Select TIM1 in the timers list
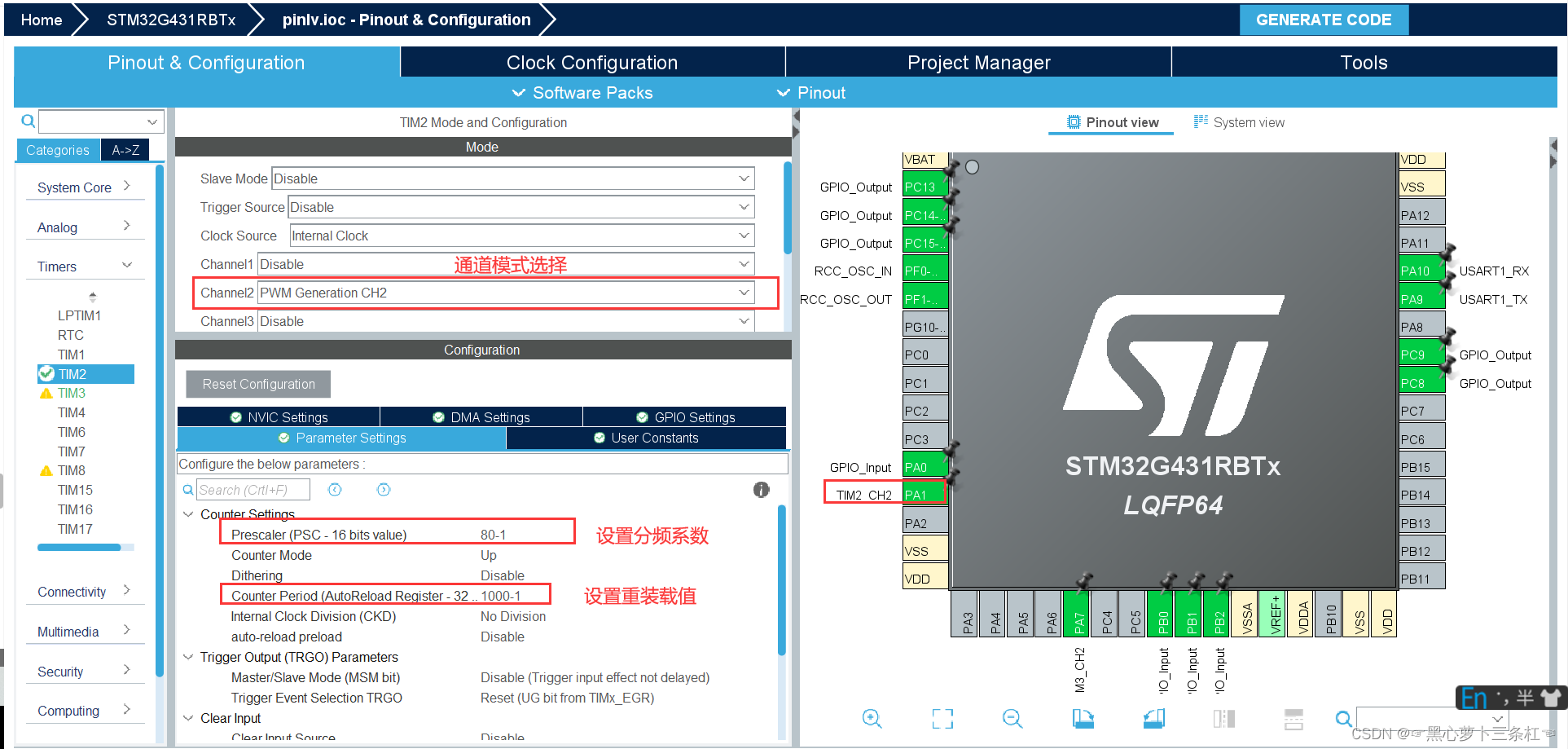The height and width of the screenshot is (749, 1568). 71,355
